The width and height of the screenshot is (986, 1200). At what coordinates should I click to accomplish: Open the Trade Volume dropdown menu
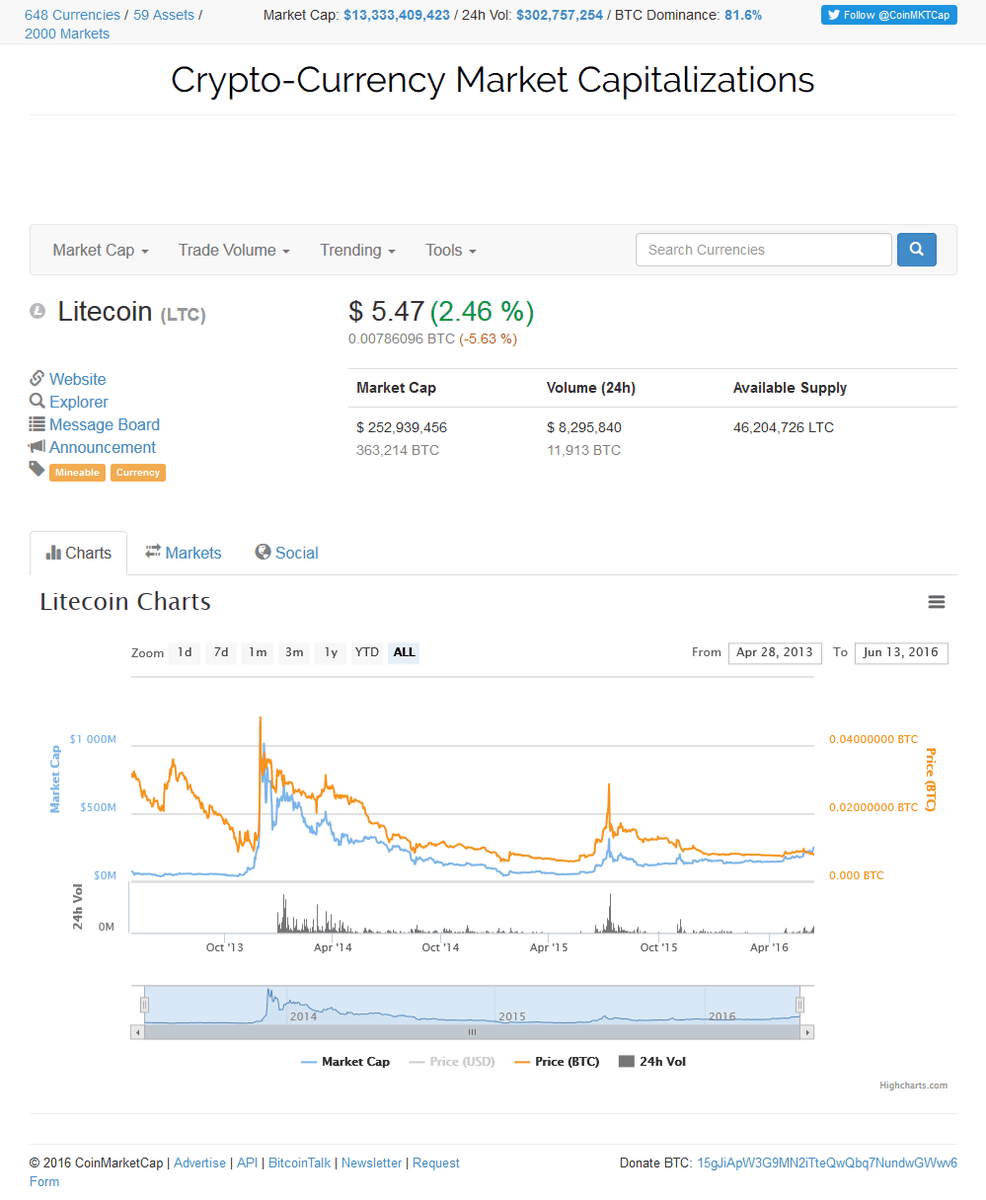(234, 250)
